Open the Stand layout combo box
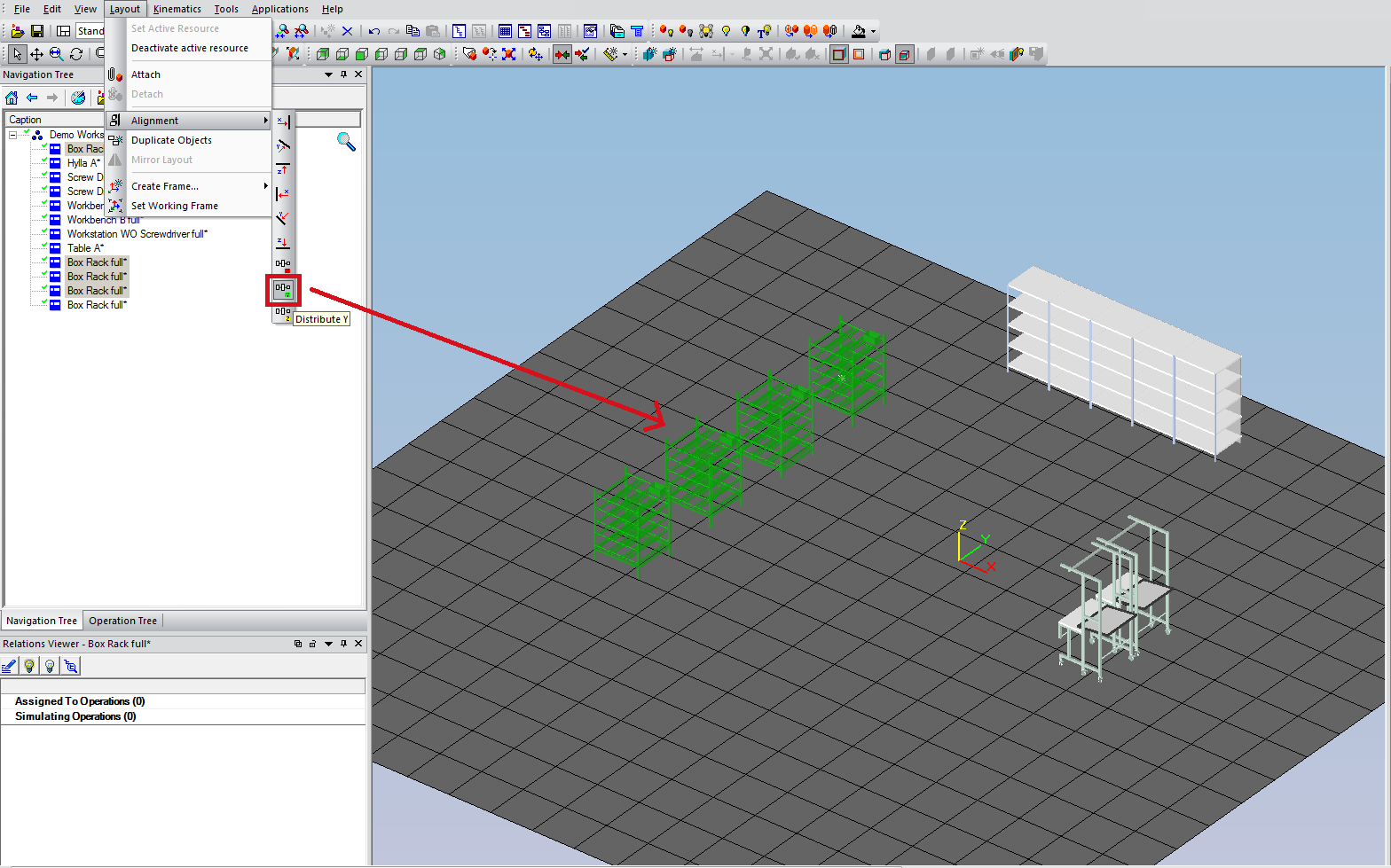 90,31
